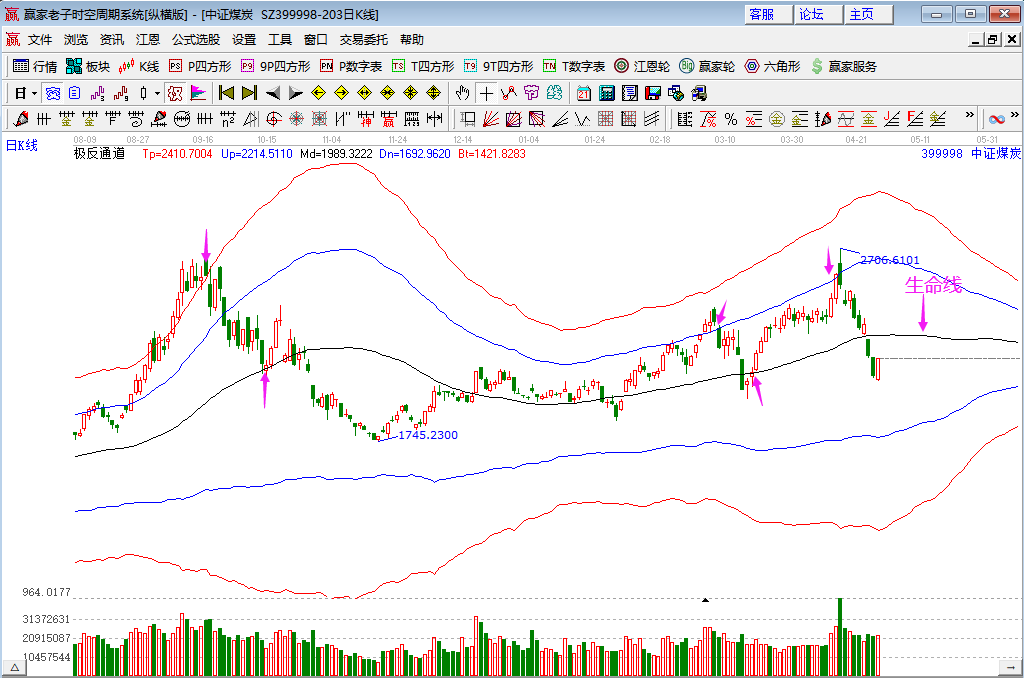
Task: Expand the far-right toolbar overflow chevron
Action: 1014,115
